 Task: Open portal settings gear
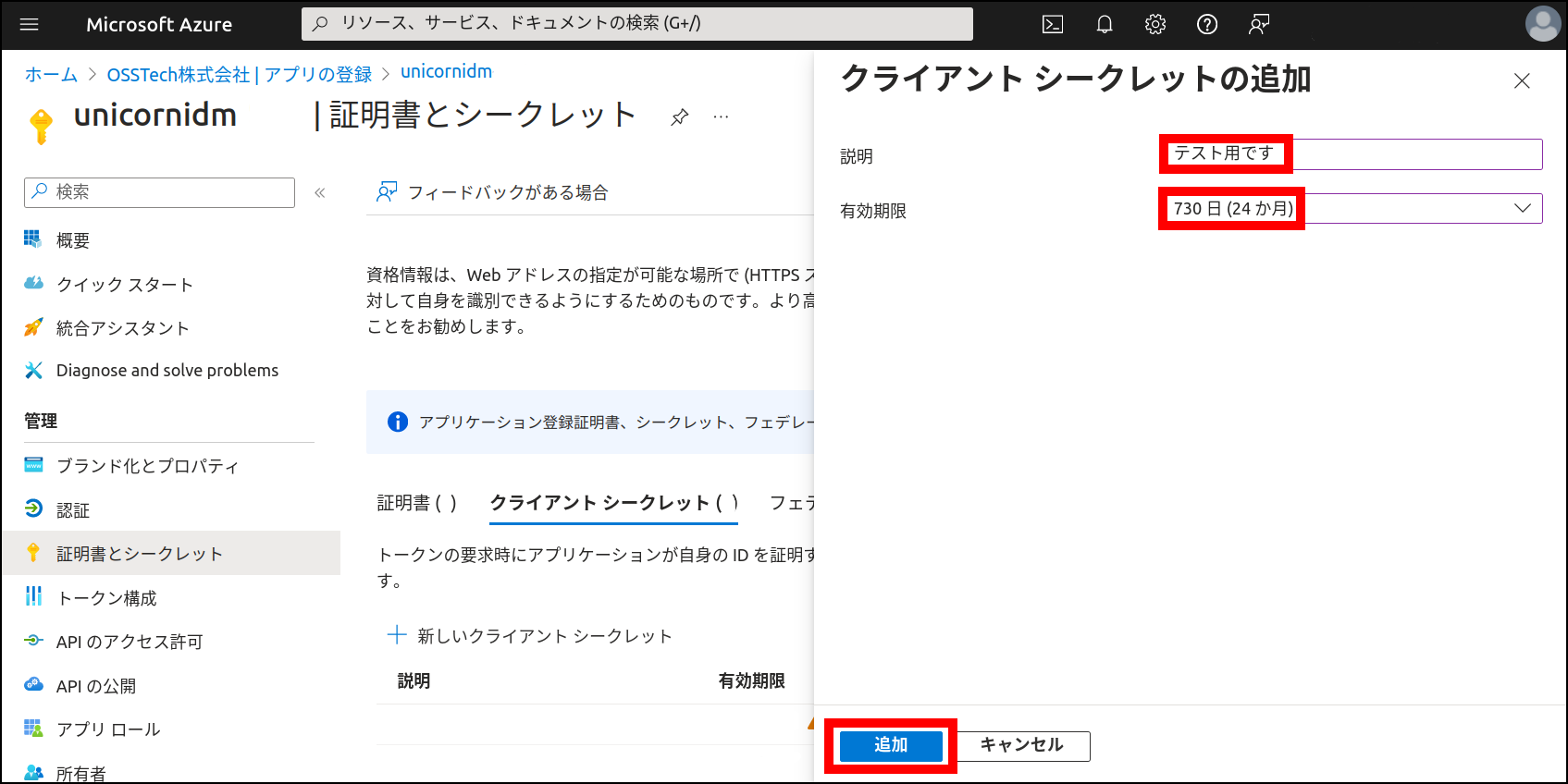pyautogui.click(x=1155, y=25)
